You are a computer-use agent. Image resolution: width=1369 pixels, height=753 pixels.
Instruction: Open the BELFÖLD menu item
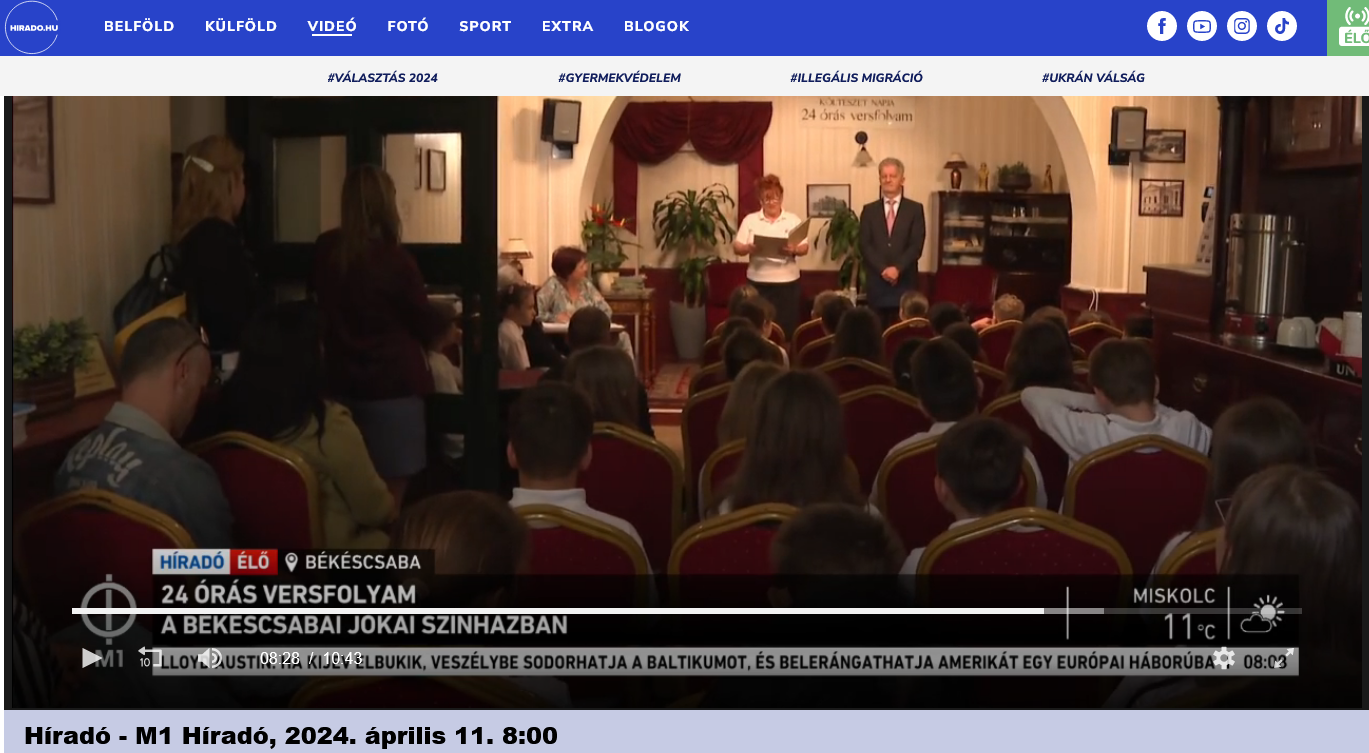[139, 27]
